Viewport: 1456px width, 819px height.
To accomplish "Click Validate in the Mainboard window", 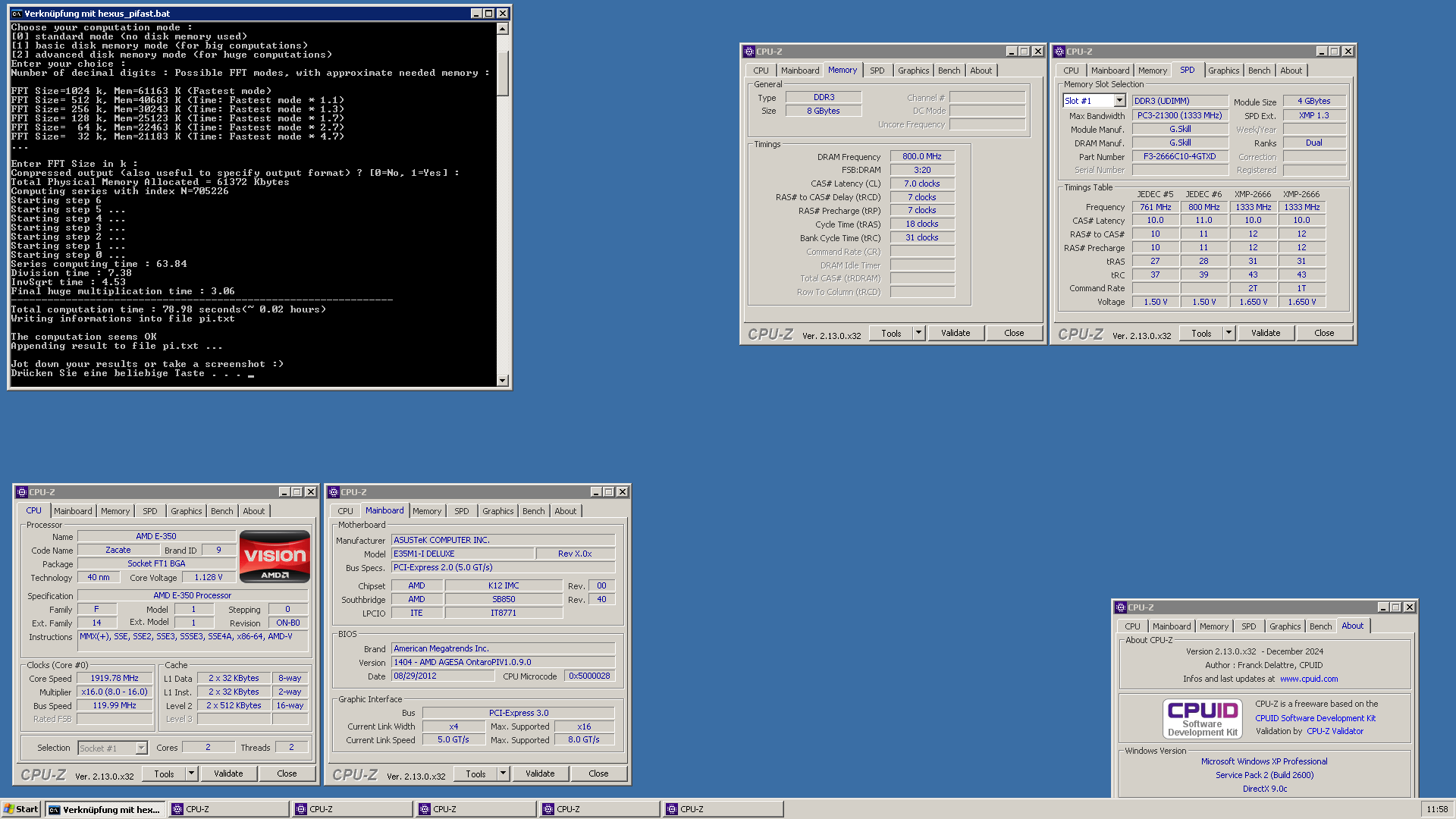I will click(x=540, y=773).
